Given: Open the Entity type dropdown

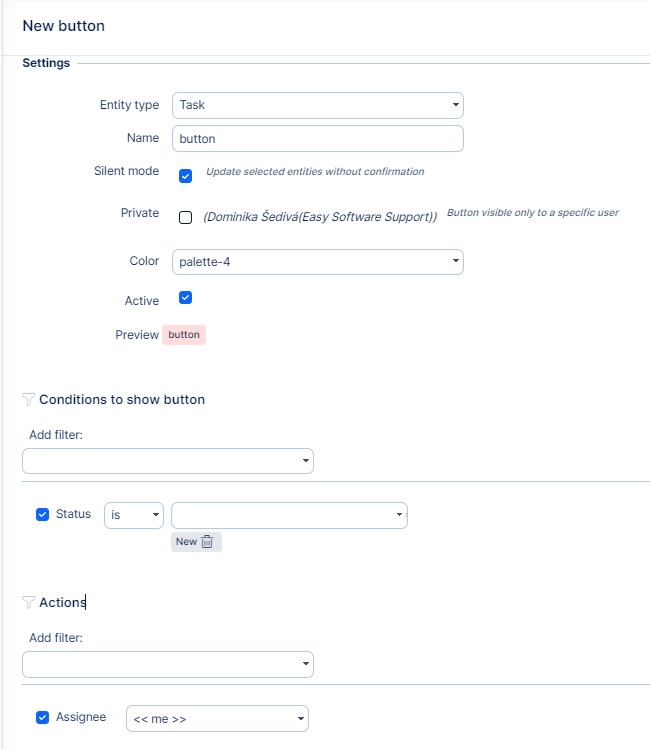Looking at the screenshot, I should pyautogui.click(x=317, y=105).
